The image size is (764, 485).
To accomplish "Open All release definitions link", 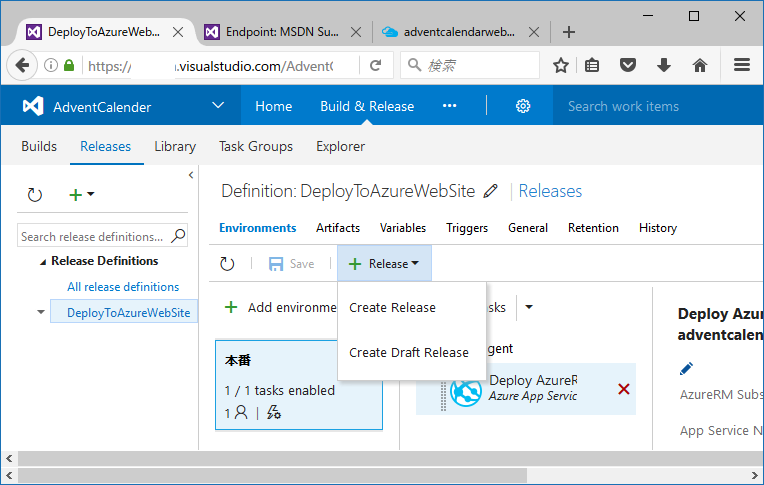I will (123, 287).
